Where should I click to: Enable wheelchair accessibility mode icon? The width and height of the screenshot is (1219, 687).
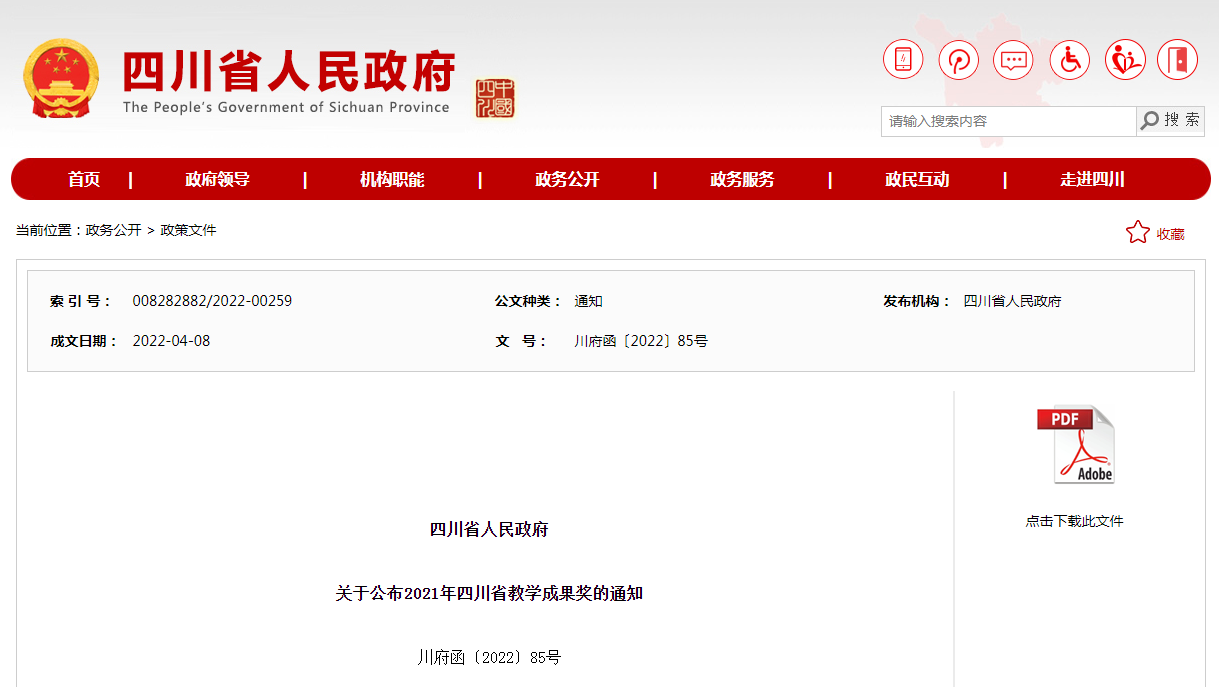1069,60
